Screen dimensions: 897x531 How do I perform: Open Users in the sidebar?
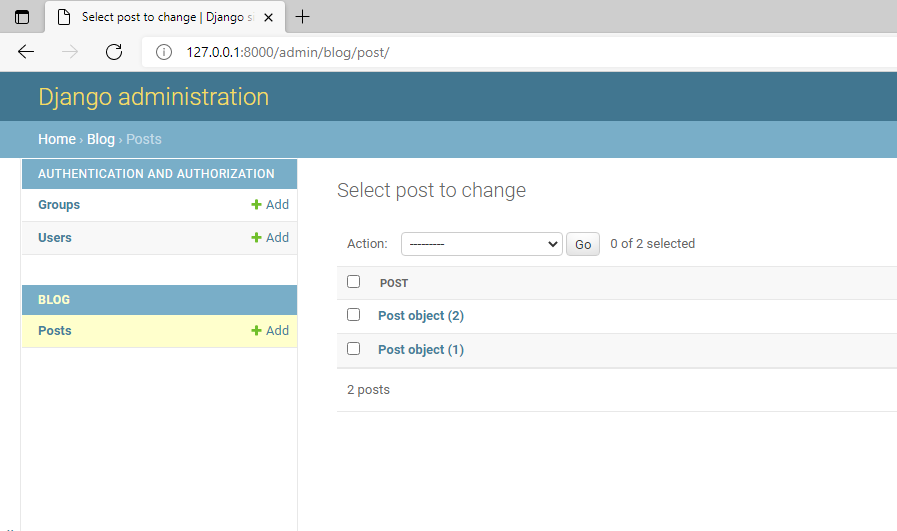pos(55,237)
